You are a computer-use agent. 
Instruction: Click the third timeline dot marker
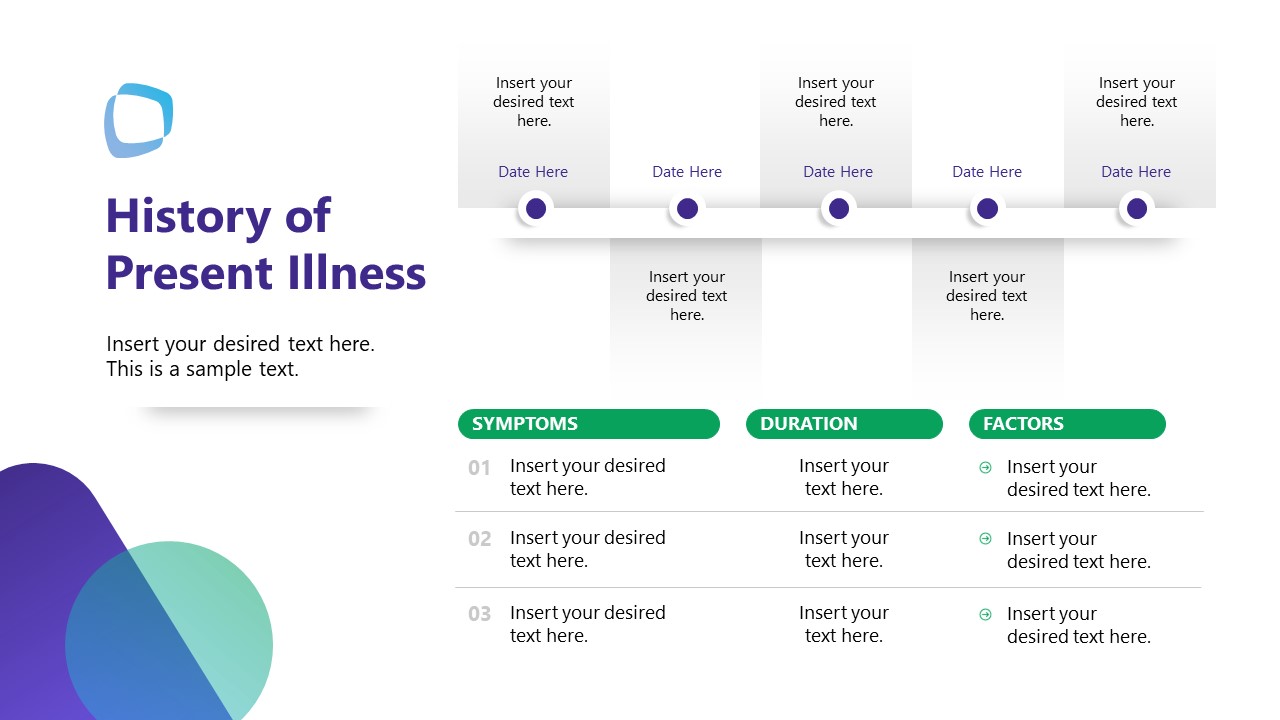pos(838,208)
